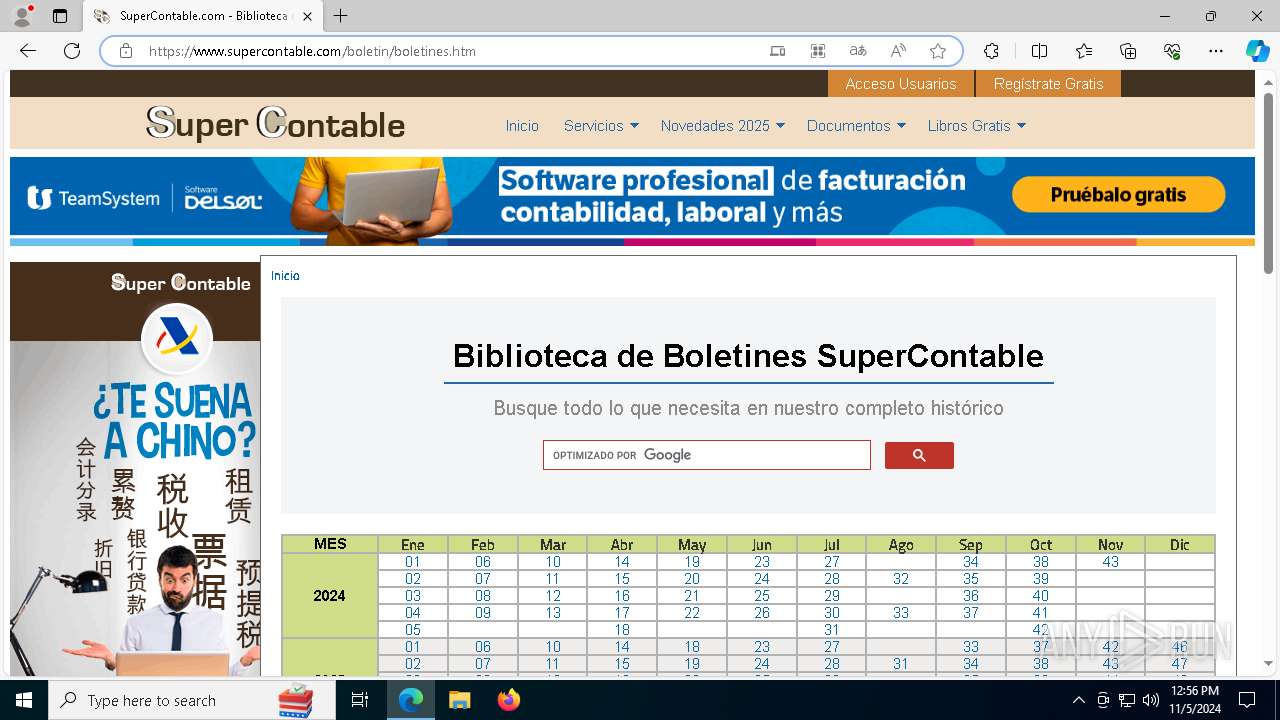Expand the Novedades 2025 dropdown

coord(723,126)
